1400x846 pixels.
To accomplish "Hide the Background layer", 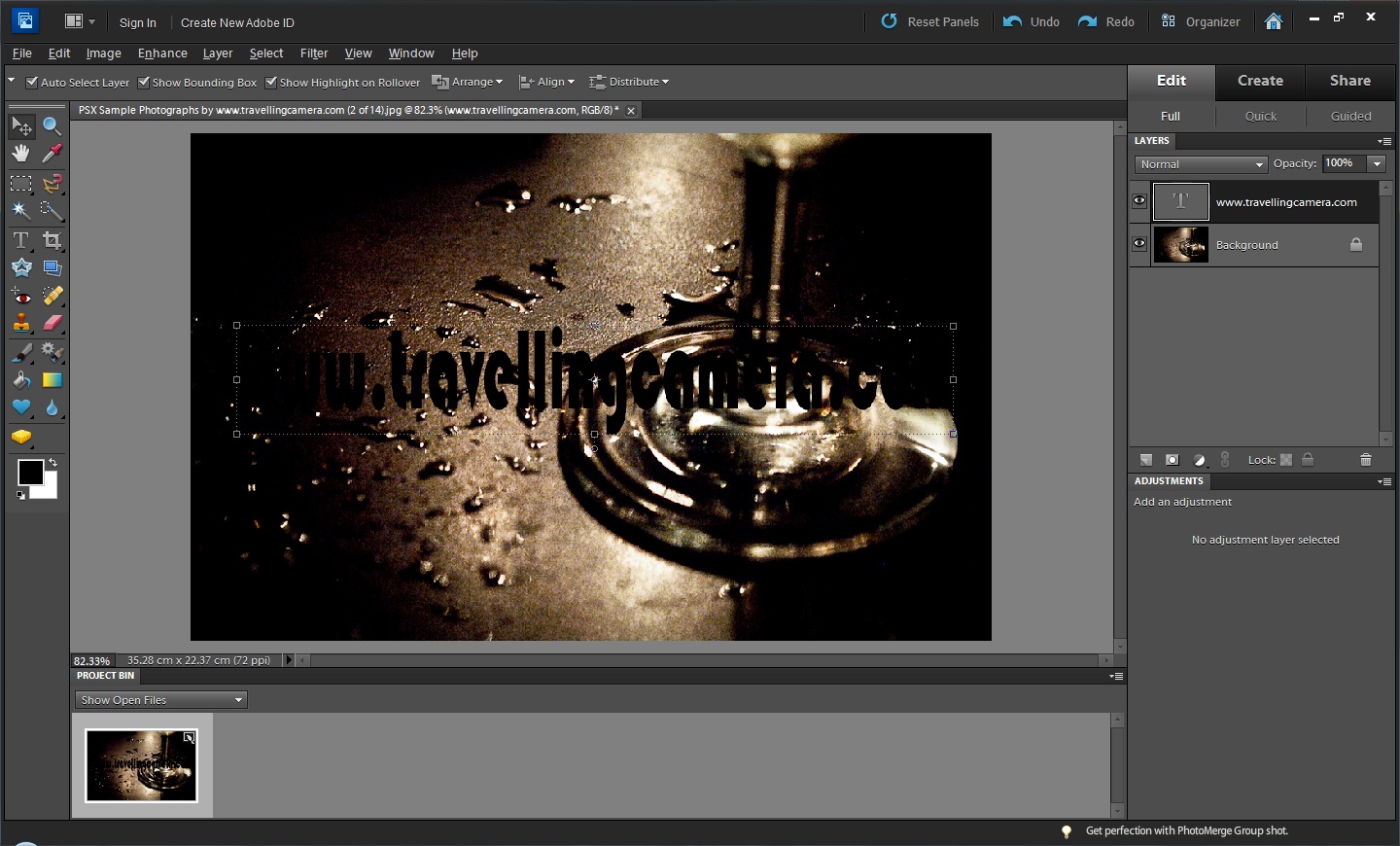I will 1138,243.
